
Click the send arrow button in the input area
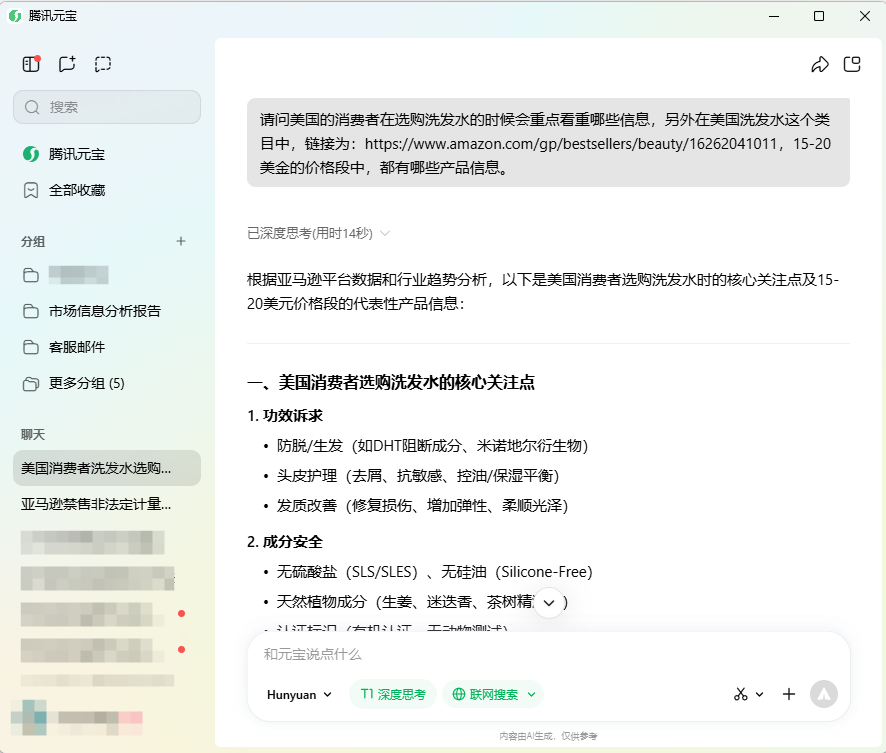(824, 694)
